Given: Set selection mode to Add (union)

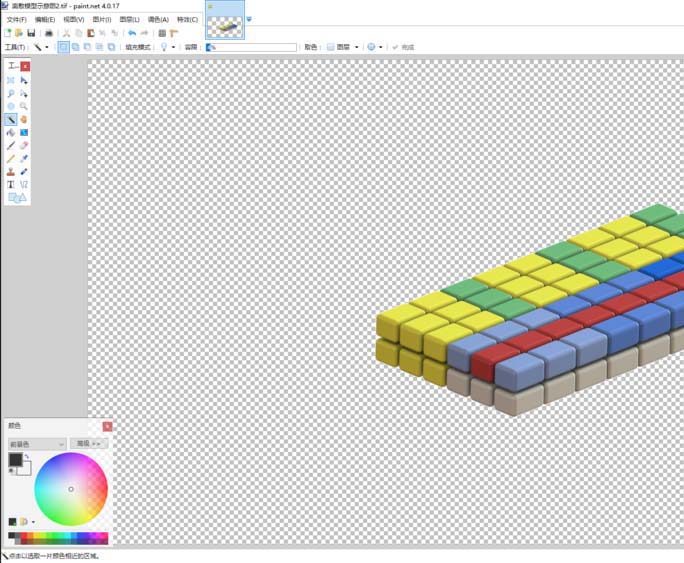Looking at the screenshot, I should click(x=75, y=47).
